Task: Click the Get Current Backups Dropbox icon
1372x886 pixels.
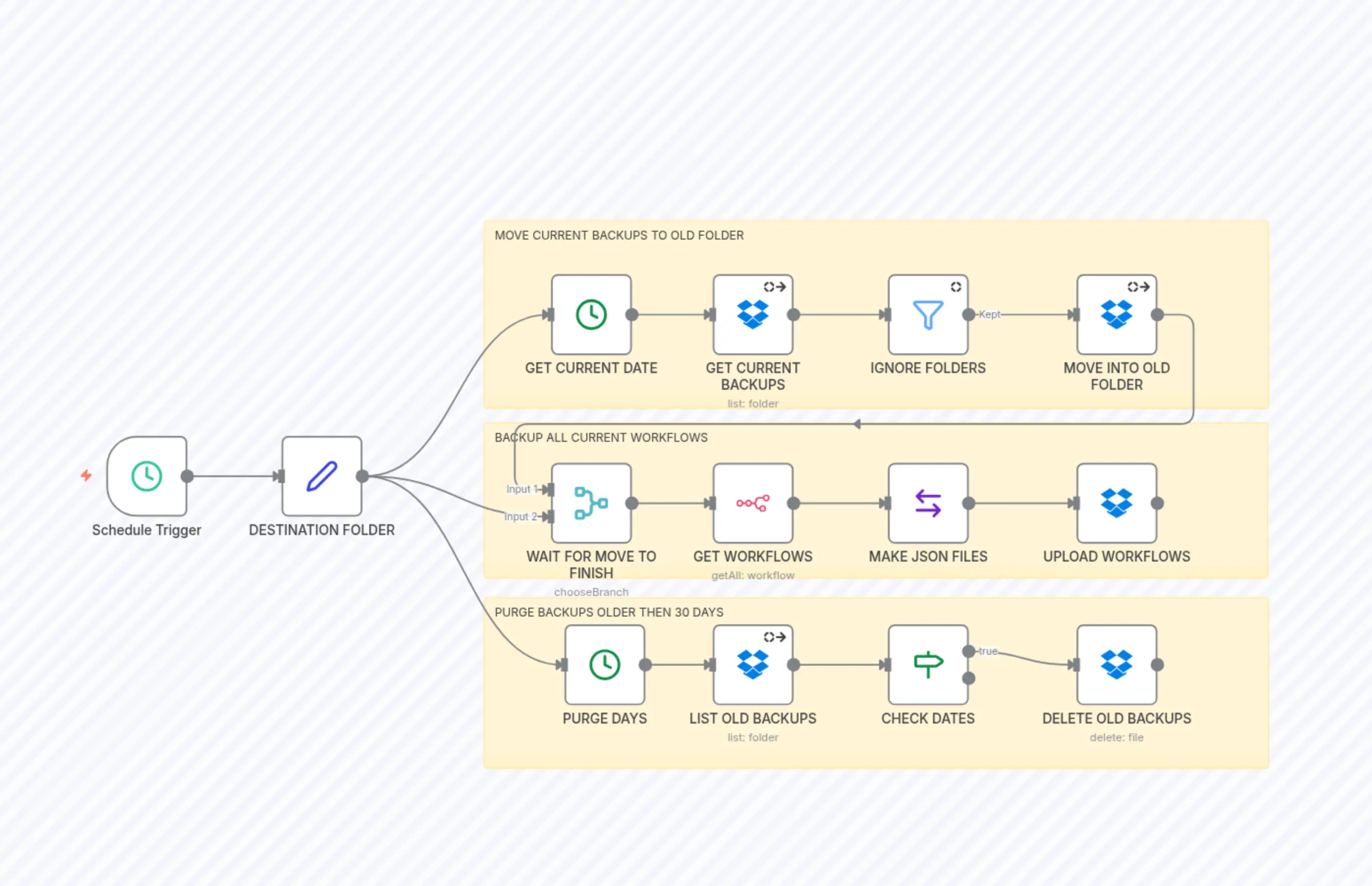Action: [x=753, y=314]
